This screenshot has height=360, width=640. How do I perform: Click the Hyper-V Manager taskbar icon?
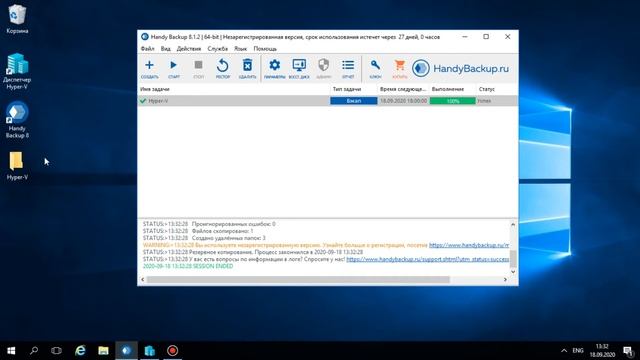(x=149, y=351)
